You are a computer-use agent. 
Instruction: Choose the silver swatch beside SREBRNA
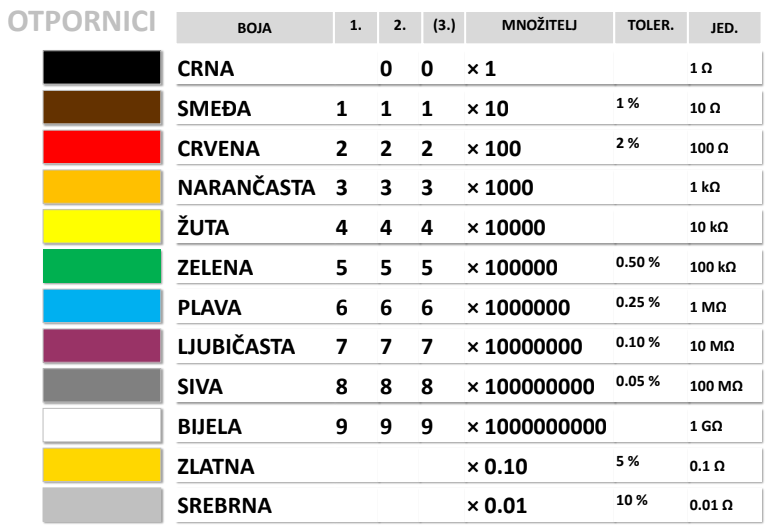pyautogui.click(x=101, y=505)
